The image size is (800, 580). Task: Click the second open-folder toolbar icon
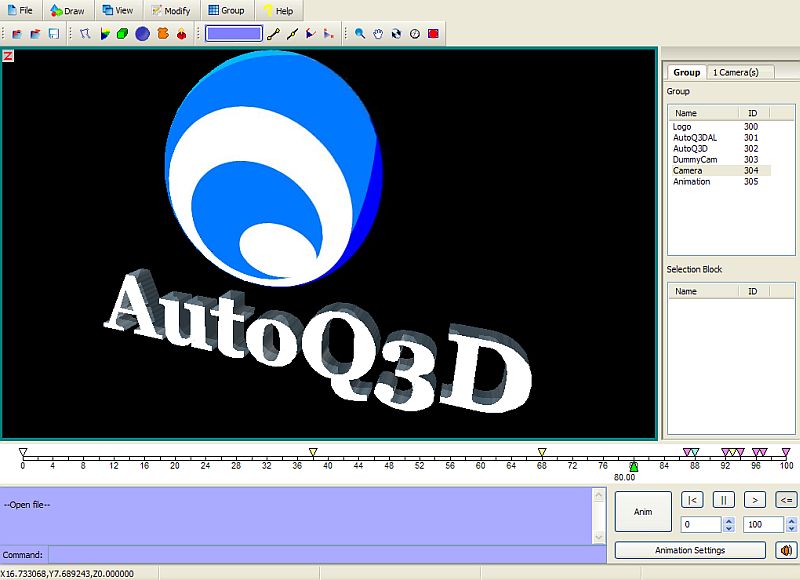(x=35, y=34)
